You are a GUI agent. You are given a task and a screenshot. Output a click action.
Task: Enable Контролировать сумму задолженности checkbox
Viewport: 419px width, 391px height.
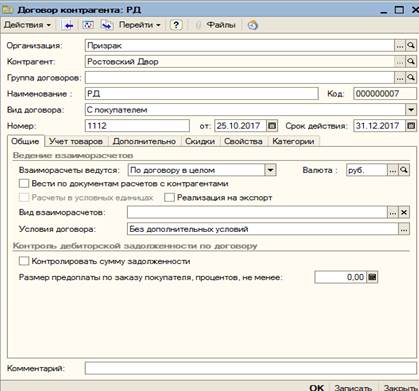coord(24,261)
